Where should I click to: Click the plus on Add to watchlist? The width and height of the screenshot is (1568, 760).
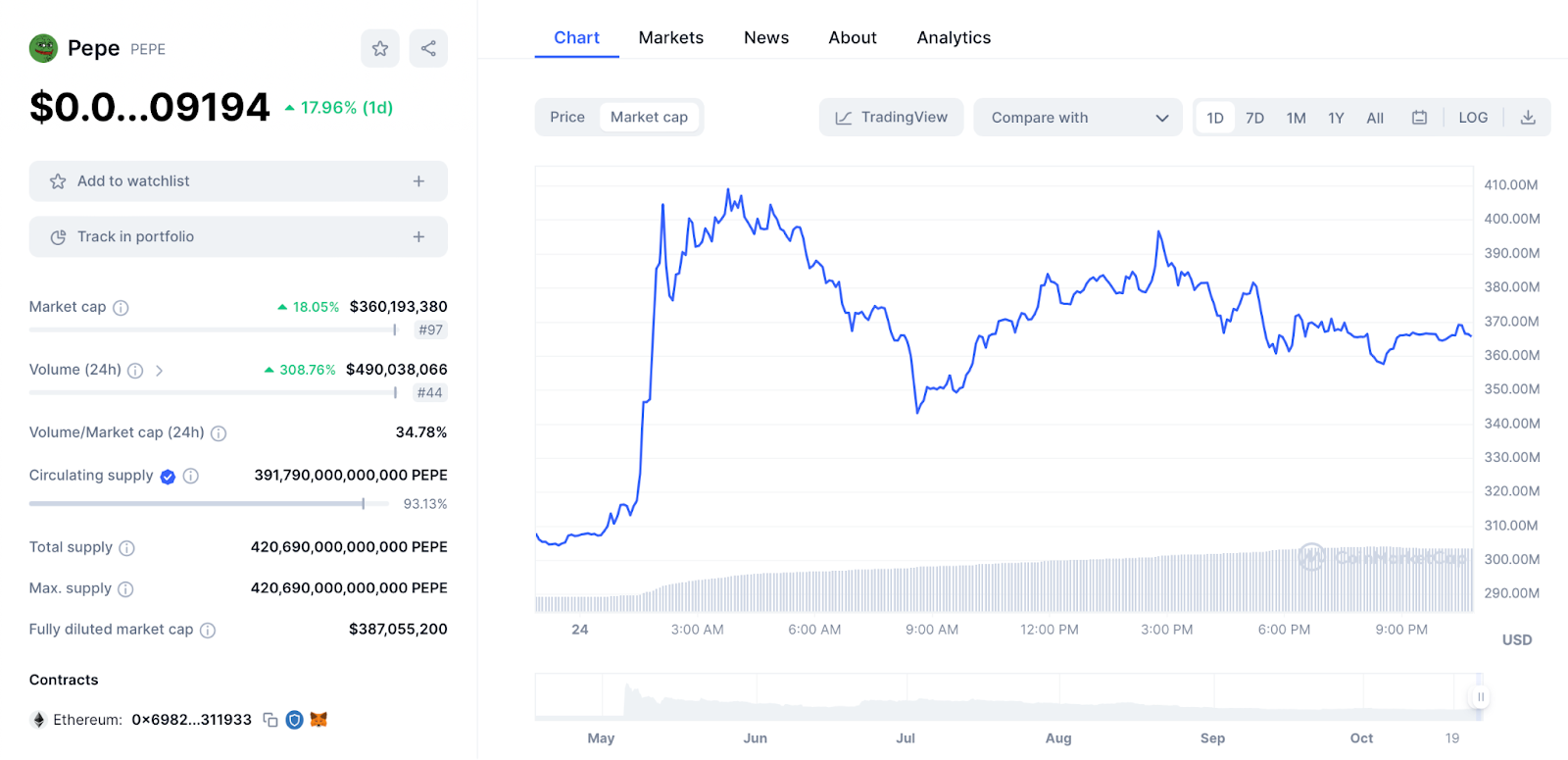coord(418,181)
